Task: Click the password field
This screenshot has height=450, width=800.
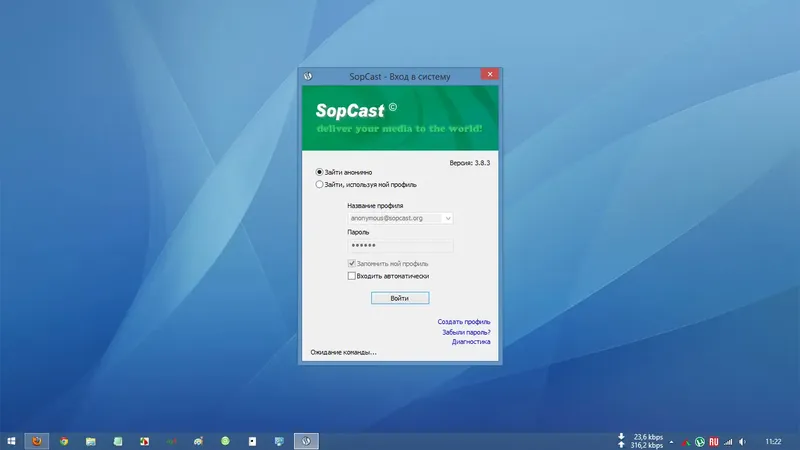Action: [x=400, y=245]
